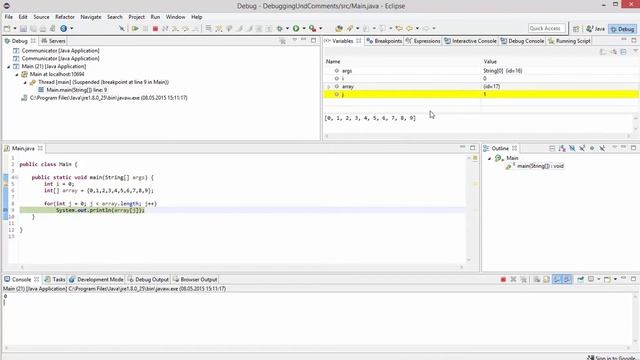Switch to the Interactive Console tab
Viewport: 640px width, 360px height.
coord(470,41)
